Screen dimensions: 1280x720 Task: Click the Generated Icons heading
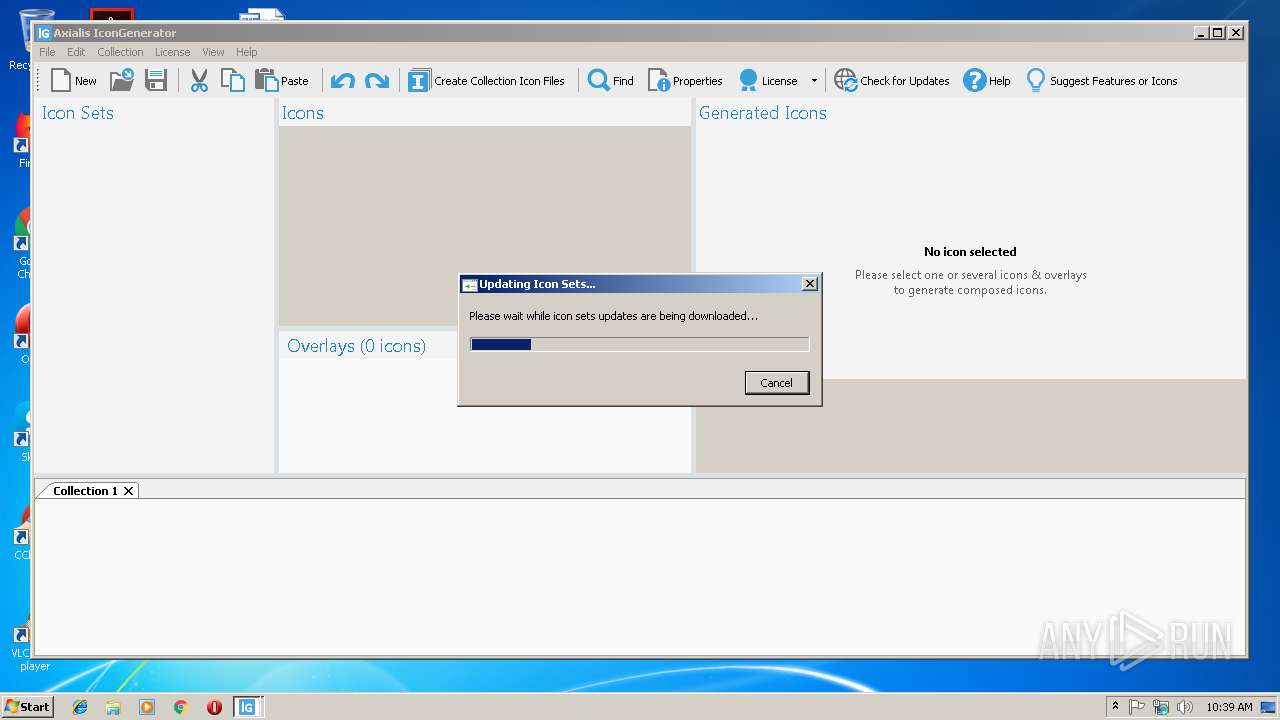[763, 113]
